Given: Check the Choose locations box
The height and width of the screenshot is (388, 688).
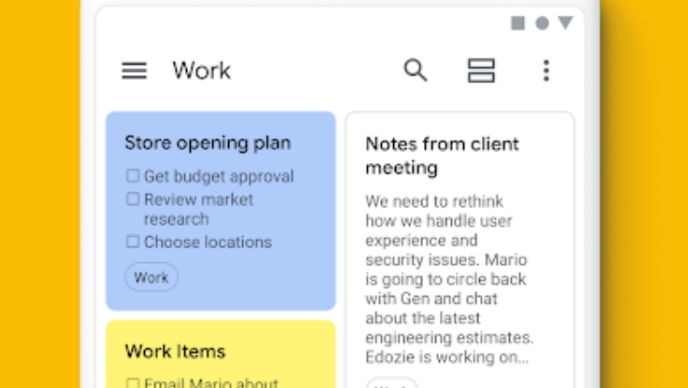Looking at the screenshot, I should (133, 242).
